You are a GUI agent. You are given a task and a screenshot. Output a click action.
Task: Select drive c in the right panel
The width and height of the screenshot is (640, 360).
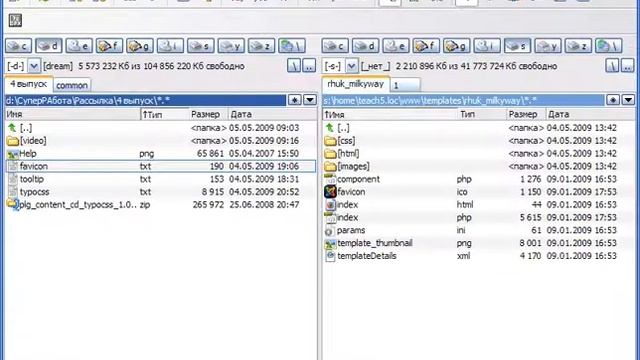click(x=335, y=46)
